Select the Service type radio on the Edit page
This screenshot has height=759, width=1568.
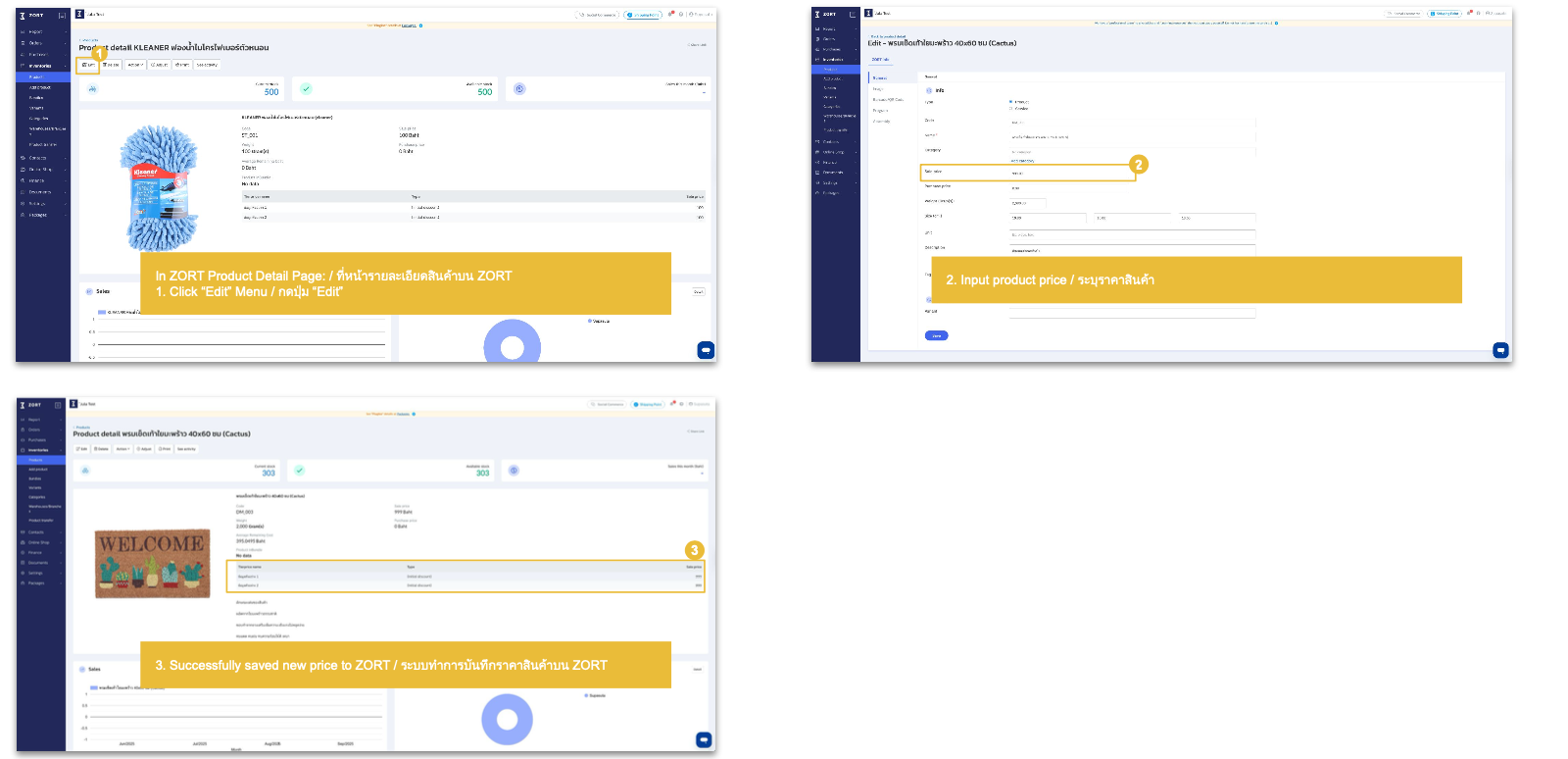coord(1011,109)
